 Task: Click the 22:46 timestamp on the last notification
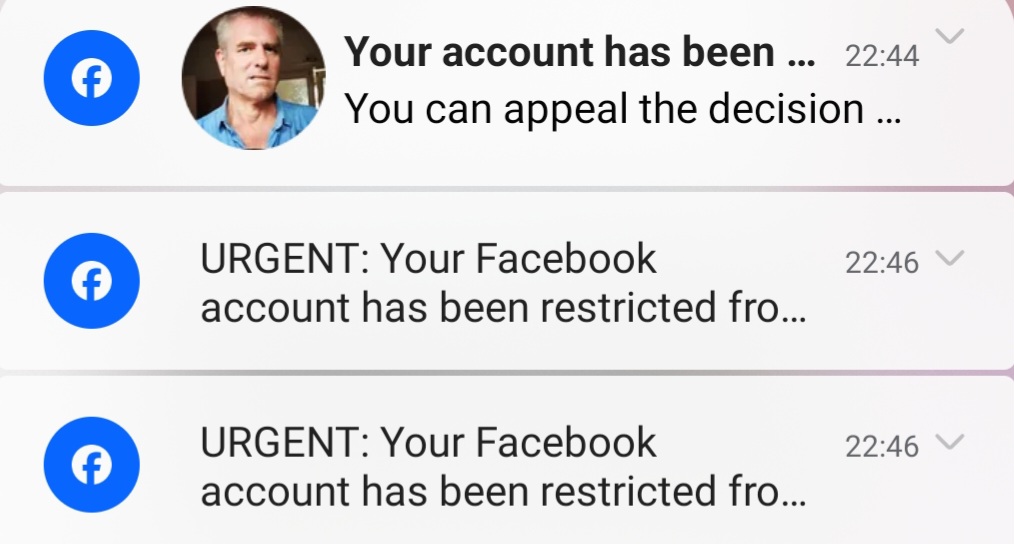point(882,446)
